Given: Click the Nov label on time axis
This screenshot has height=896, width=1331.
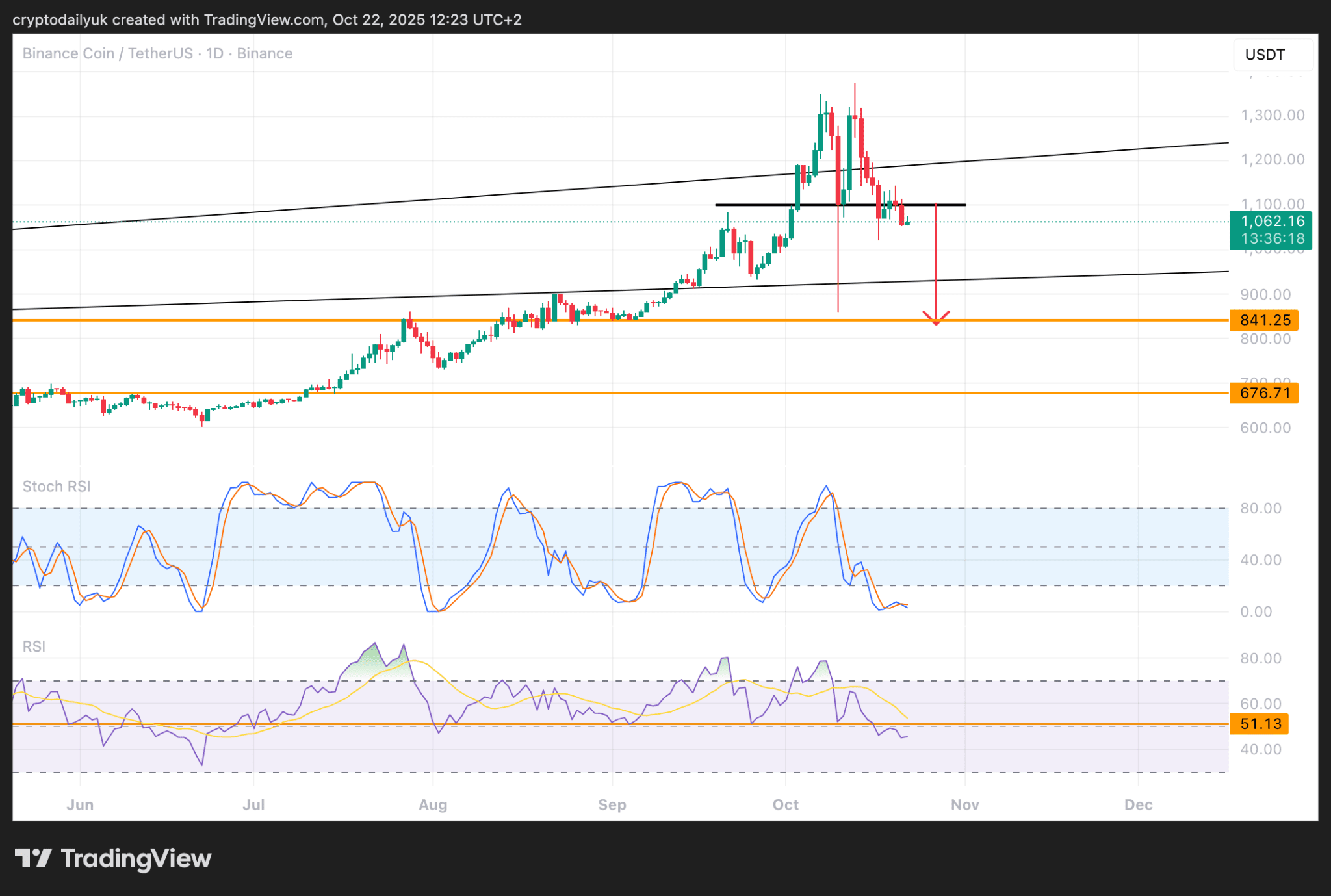Looking at the screenshot, I should point(964,805).
